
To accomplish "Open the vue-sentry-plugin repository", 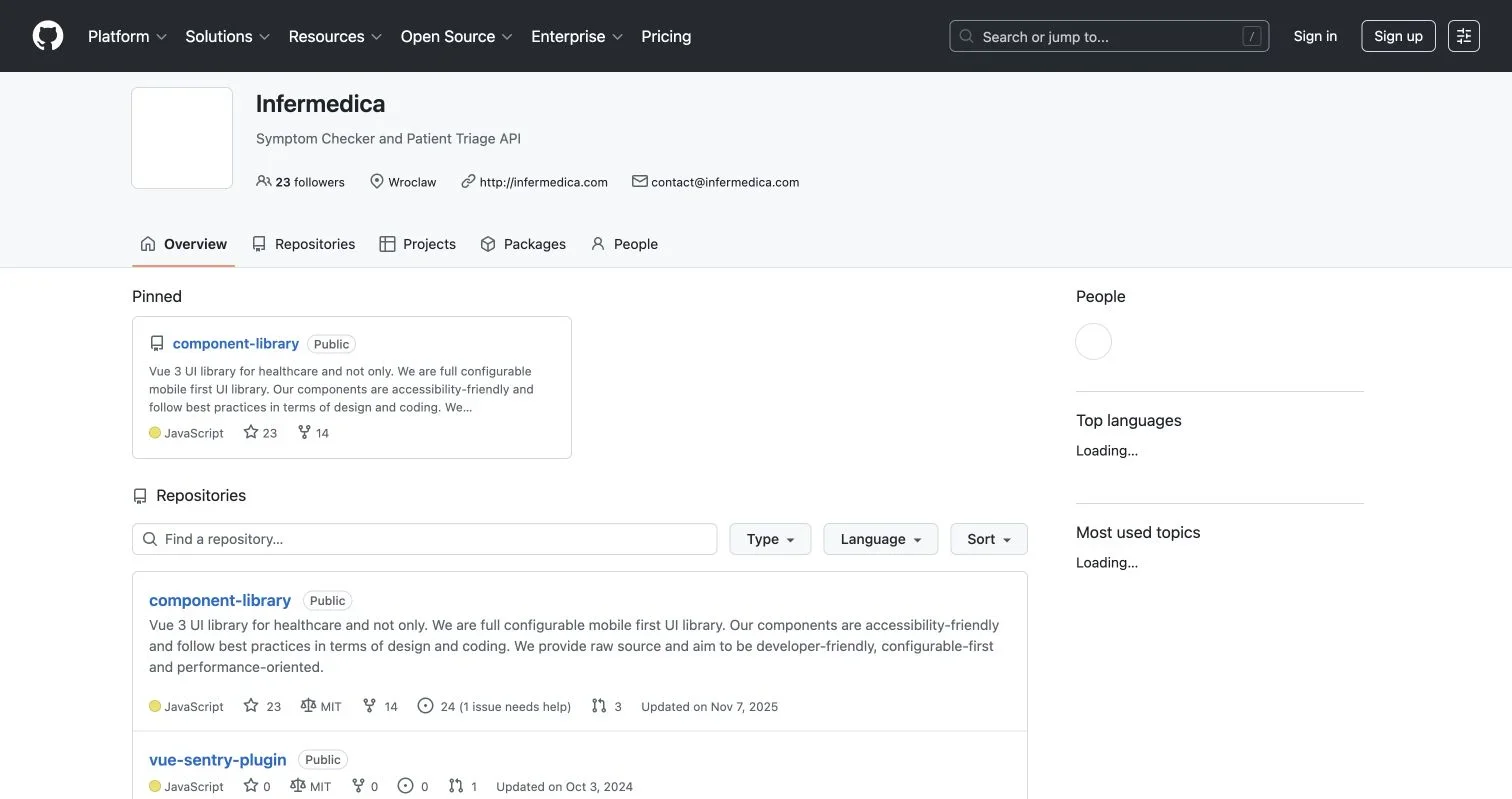I will [218, 759].
